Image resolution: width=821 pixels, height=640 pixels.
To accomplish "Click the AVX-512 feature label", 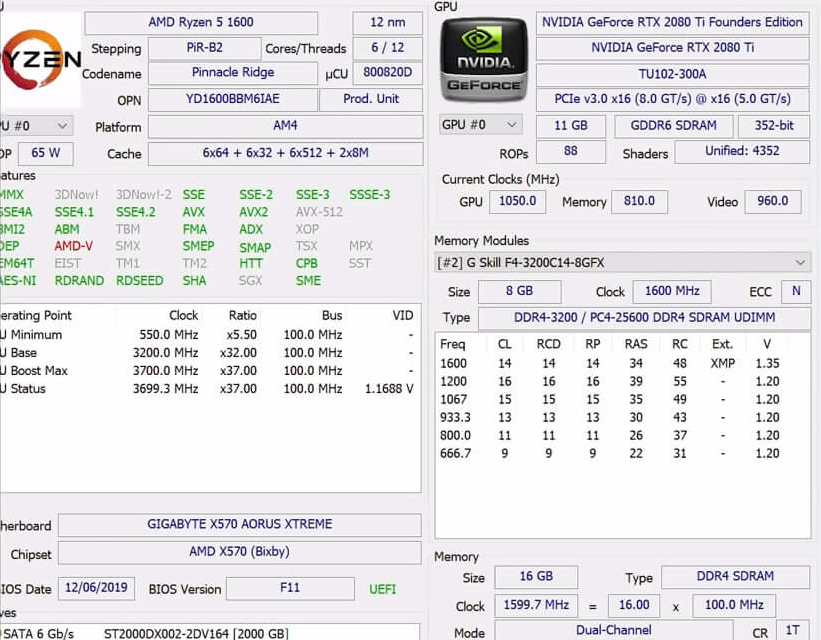I will click(x=319, y=212).
